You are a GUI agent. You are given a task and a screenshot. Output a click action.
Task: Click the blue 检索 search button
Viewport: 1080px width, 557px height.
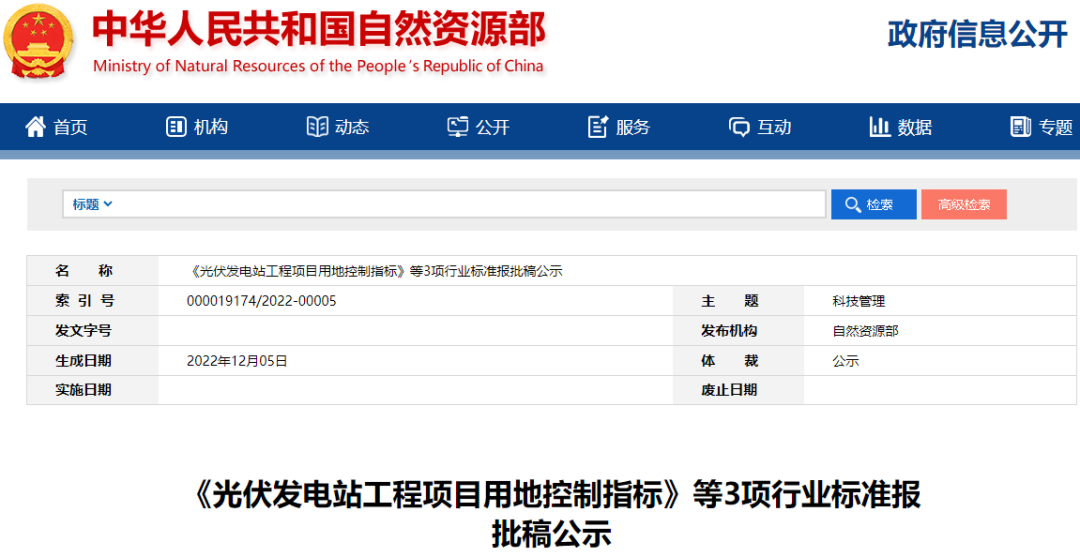[873, 204]
